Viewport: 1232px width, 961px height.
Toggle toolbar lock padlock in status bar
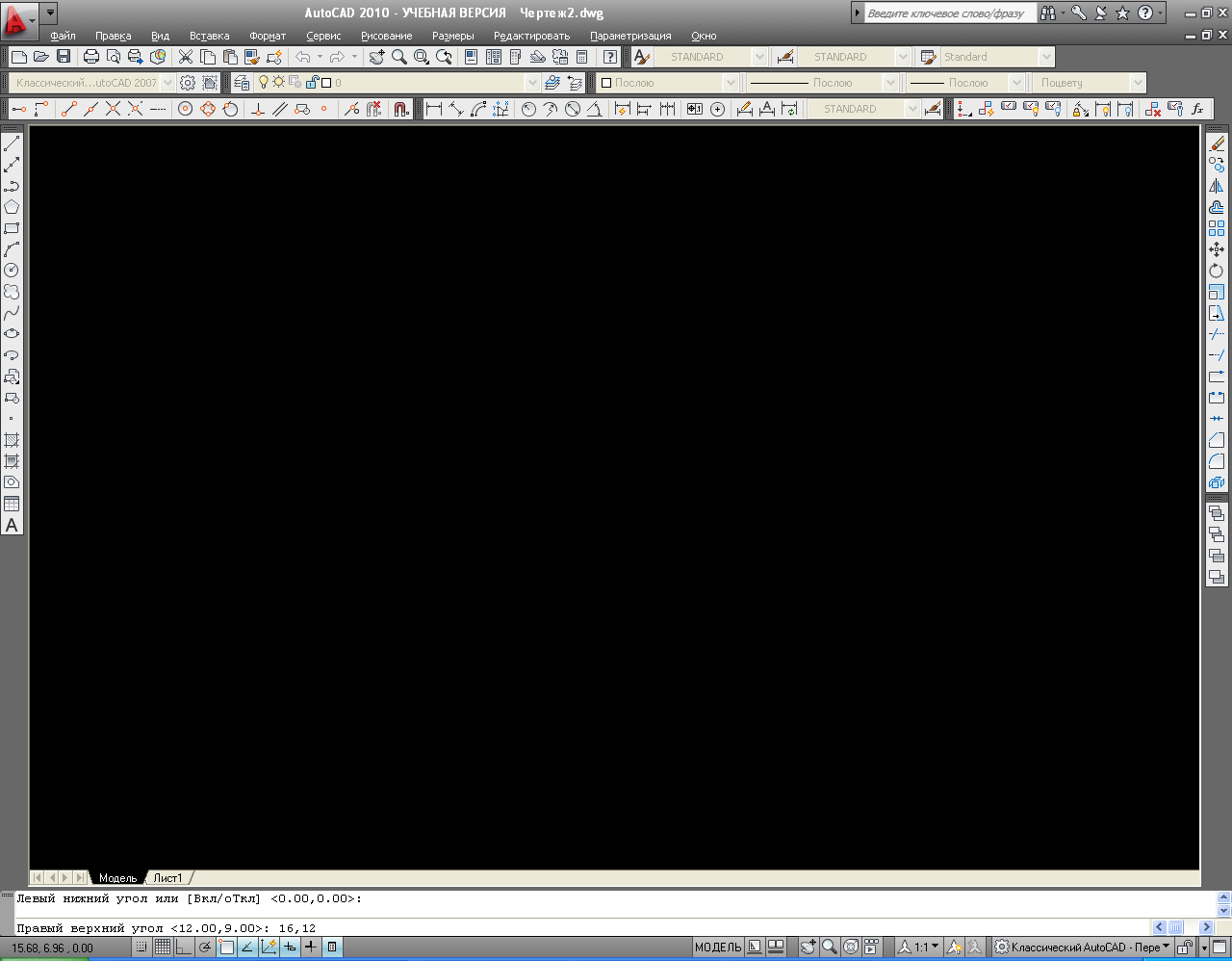(x=1186, y=948)
